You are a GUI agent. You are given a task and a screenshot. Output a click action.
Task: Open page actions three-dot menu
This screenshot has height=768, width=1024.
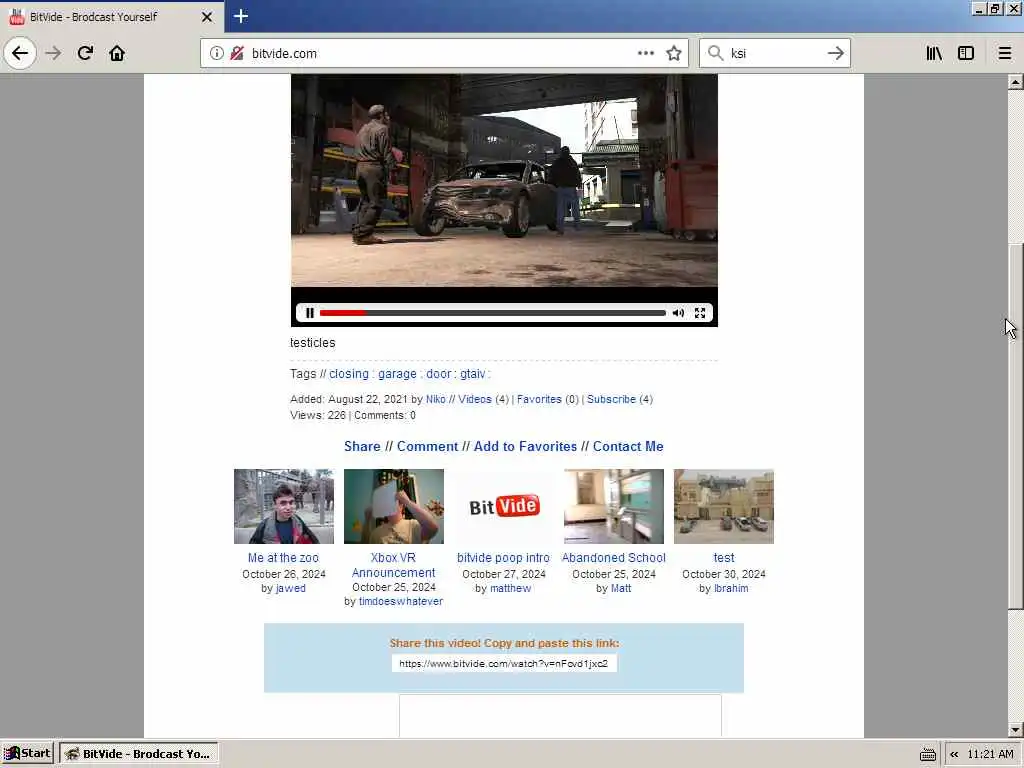[x=645, y=53]
